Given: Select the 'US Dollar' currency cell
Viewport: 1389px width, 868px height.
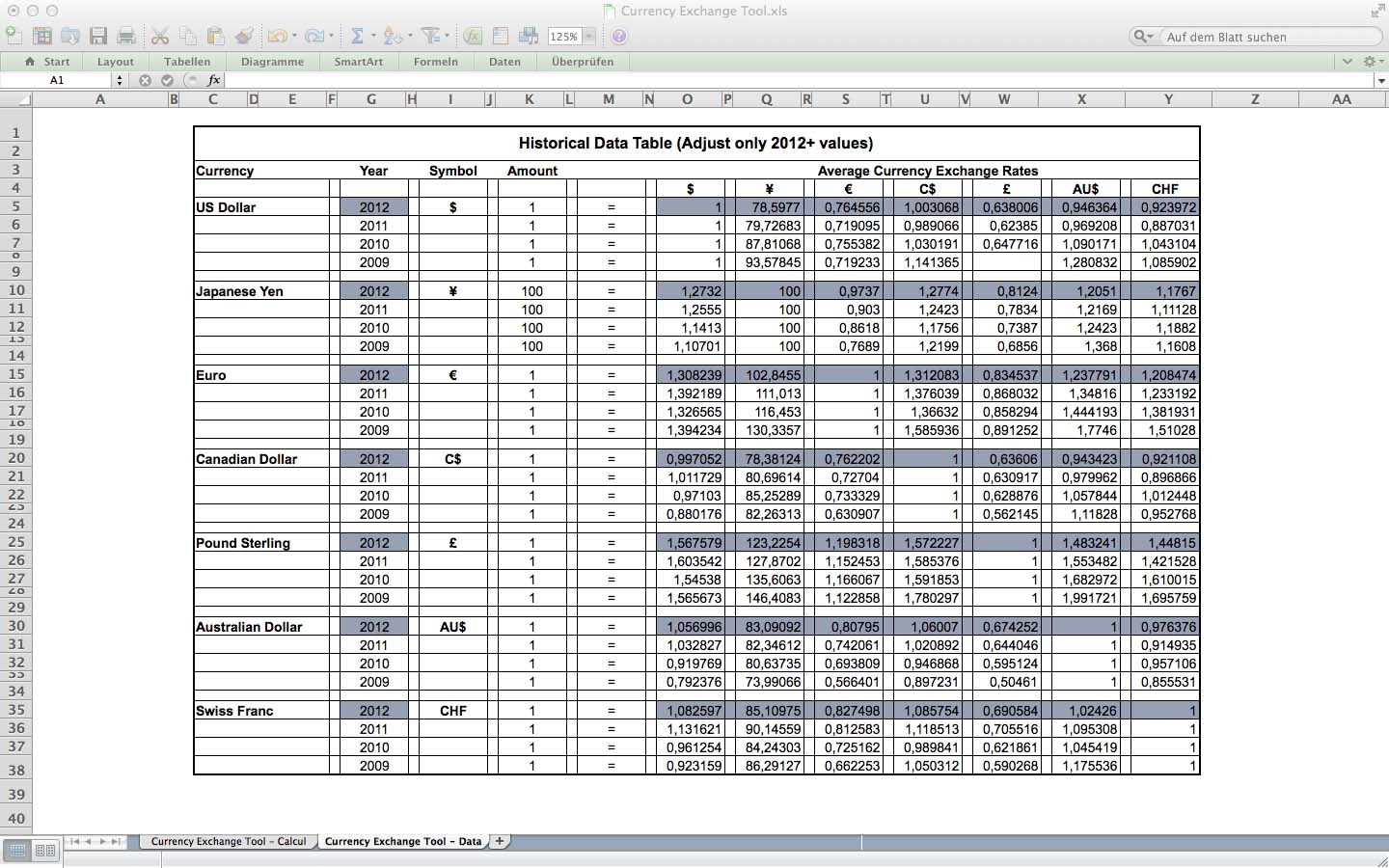Looking at the screenshot, I should [x=261, y=206].
